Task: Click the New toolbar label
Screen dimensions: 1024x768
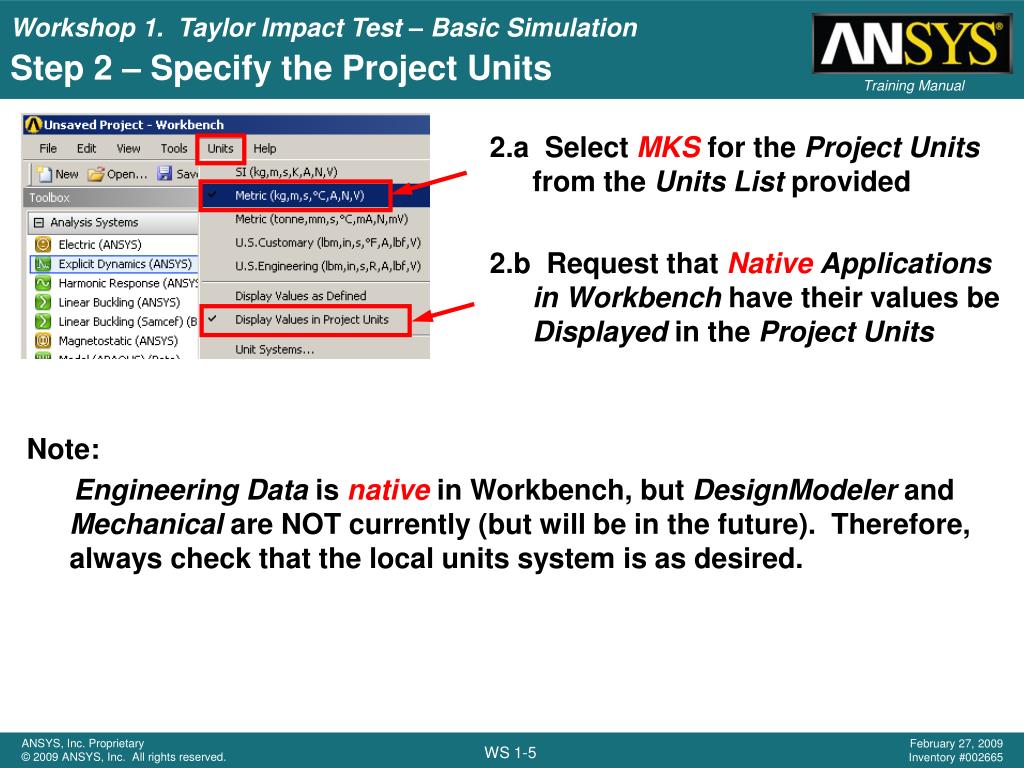Action: [67, 174]
